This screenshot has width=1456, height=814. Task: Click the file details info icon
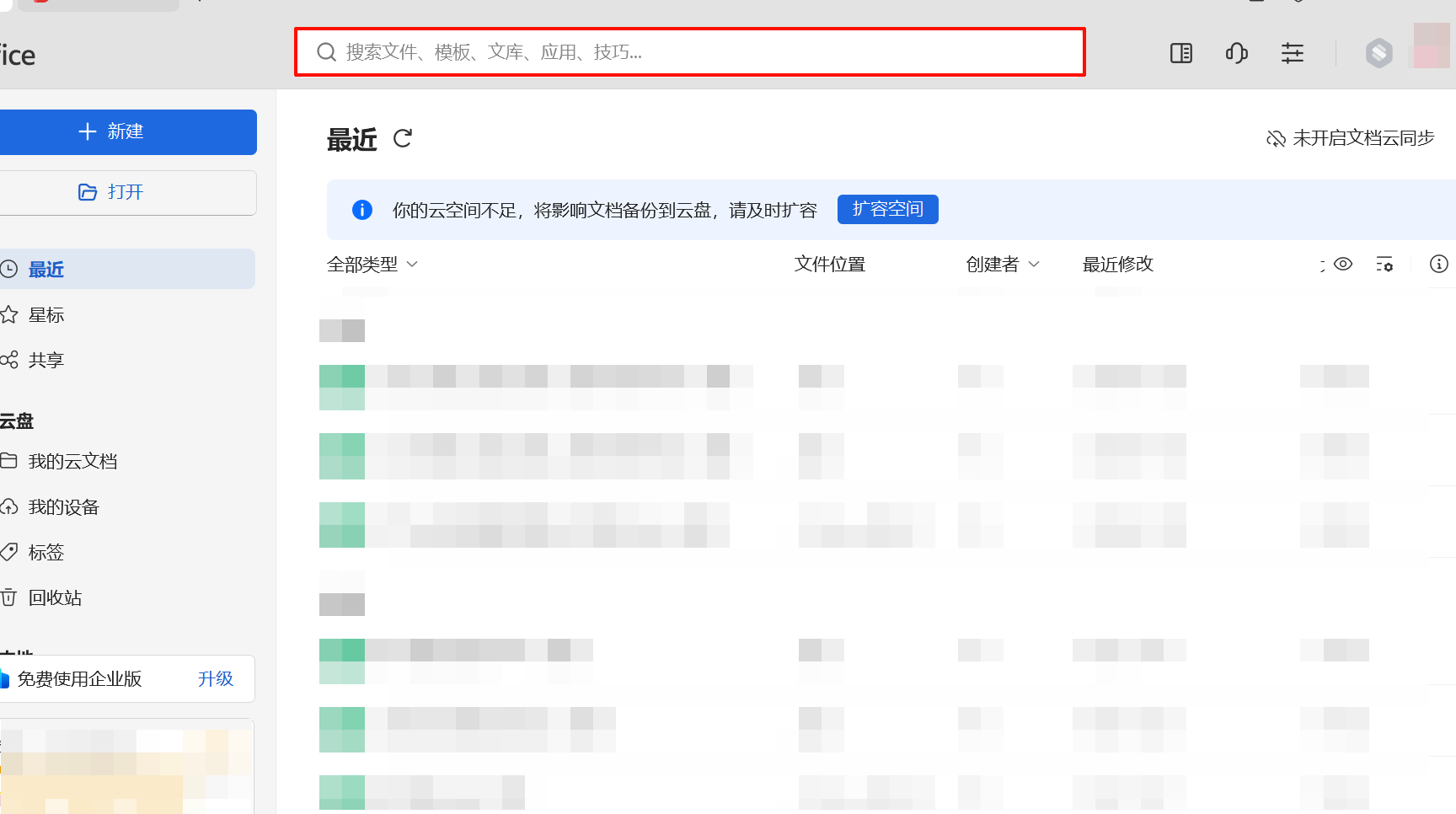tap(1438, 265)
